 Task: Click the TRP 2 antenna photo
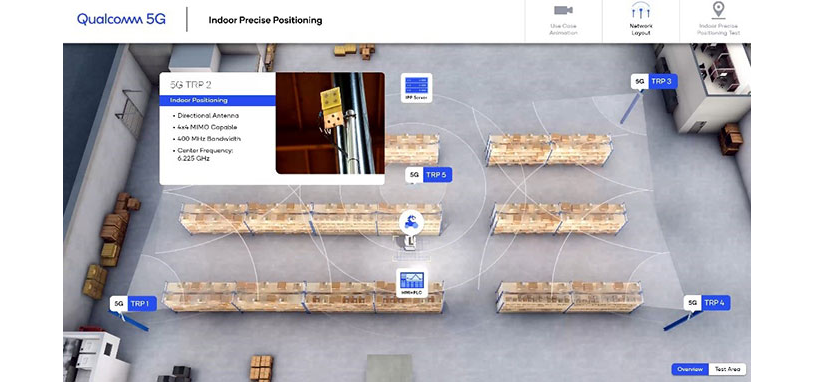click(x=330, y=123)
